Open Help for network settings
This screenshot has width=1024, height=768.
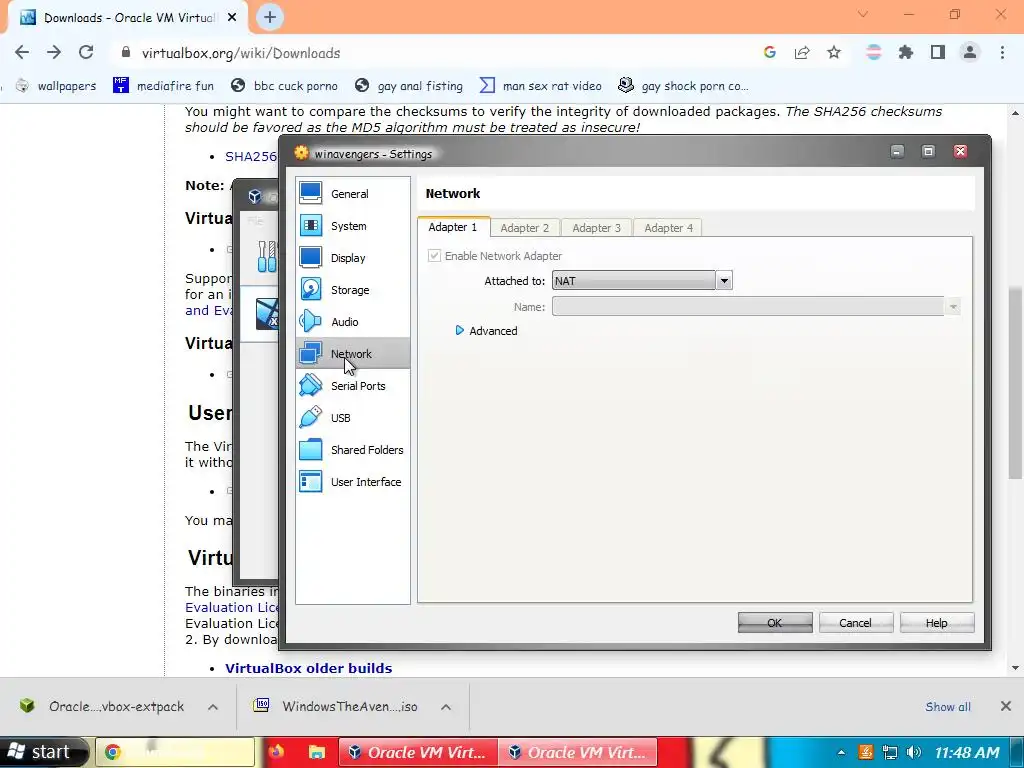(936, 622)
